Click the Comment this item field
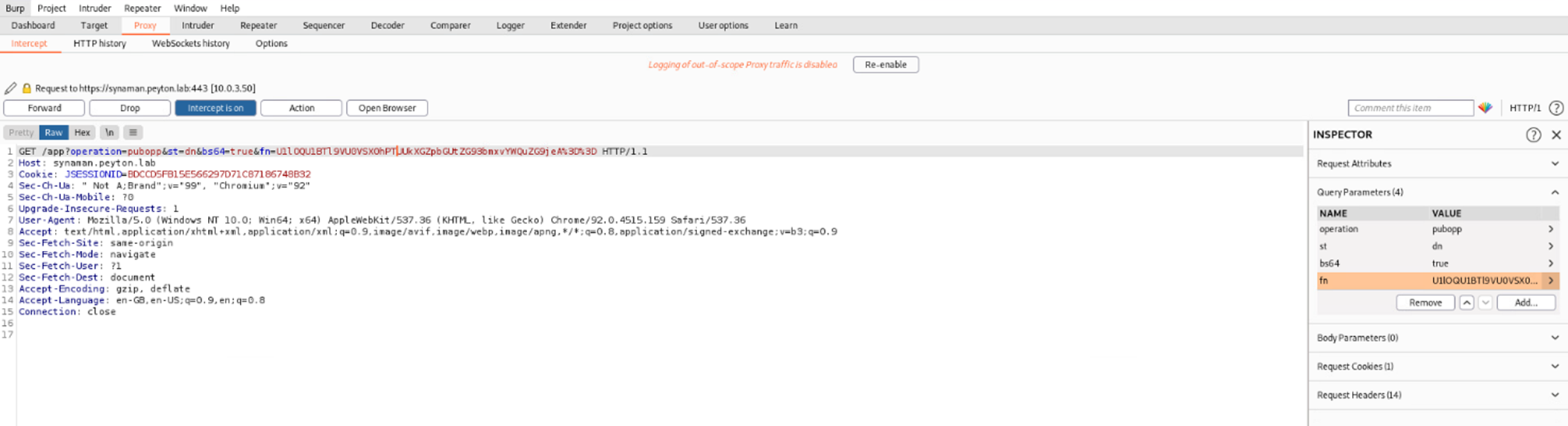 pyautogui.click(x=1411, y=108)
